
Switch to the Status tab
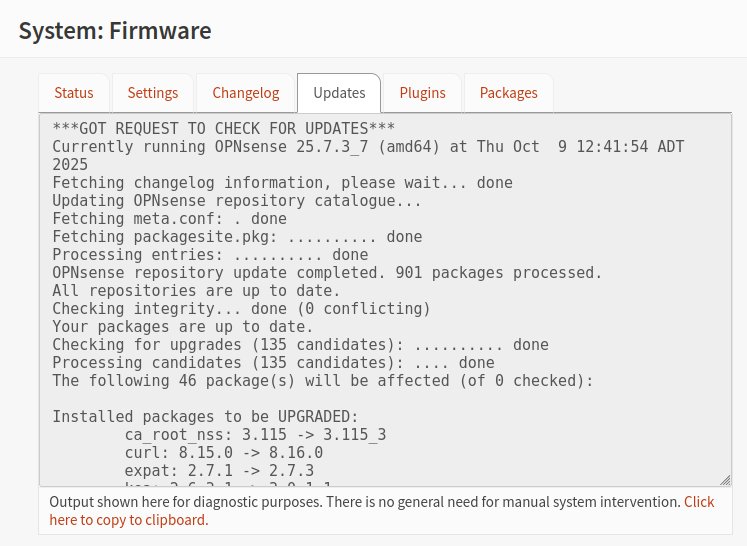(x=74, y=93)
